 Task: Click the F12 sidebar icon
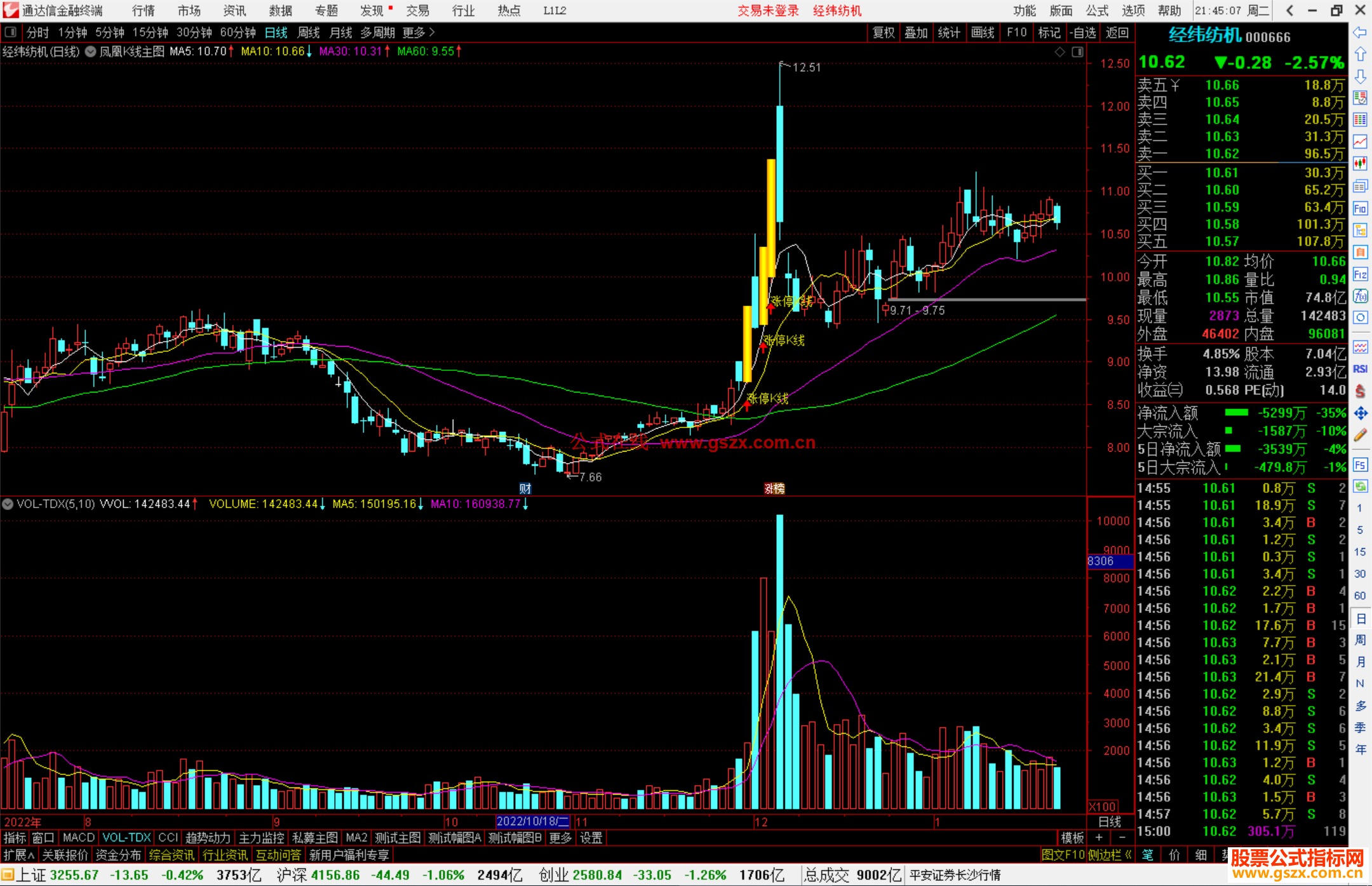[x=1360, y=274]
